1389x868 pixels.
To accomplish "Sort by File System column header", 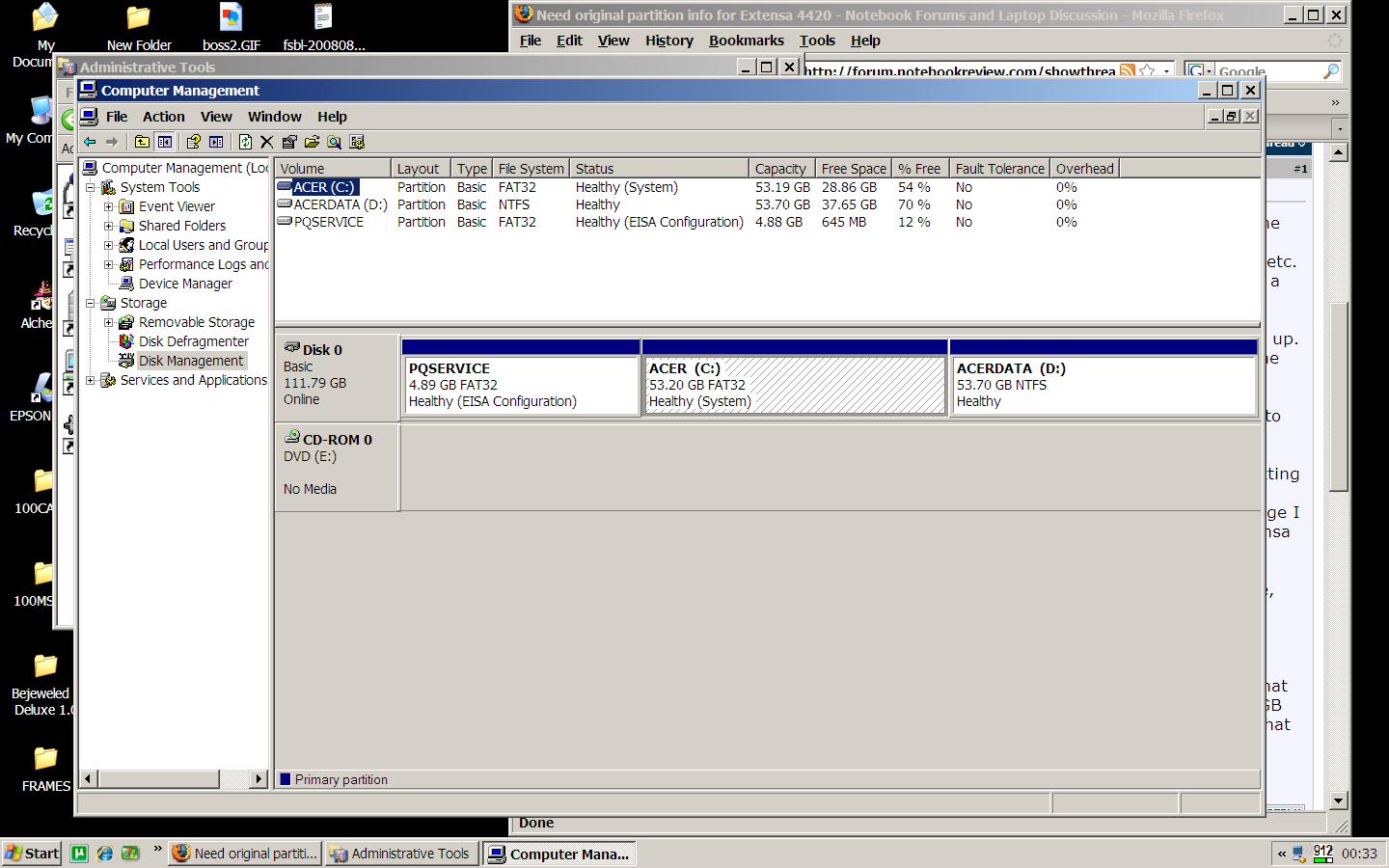I will tap(531, 168).
